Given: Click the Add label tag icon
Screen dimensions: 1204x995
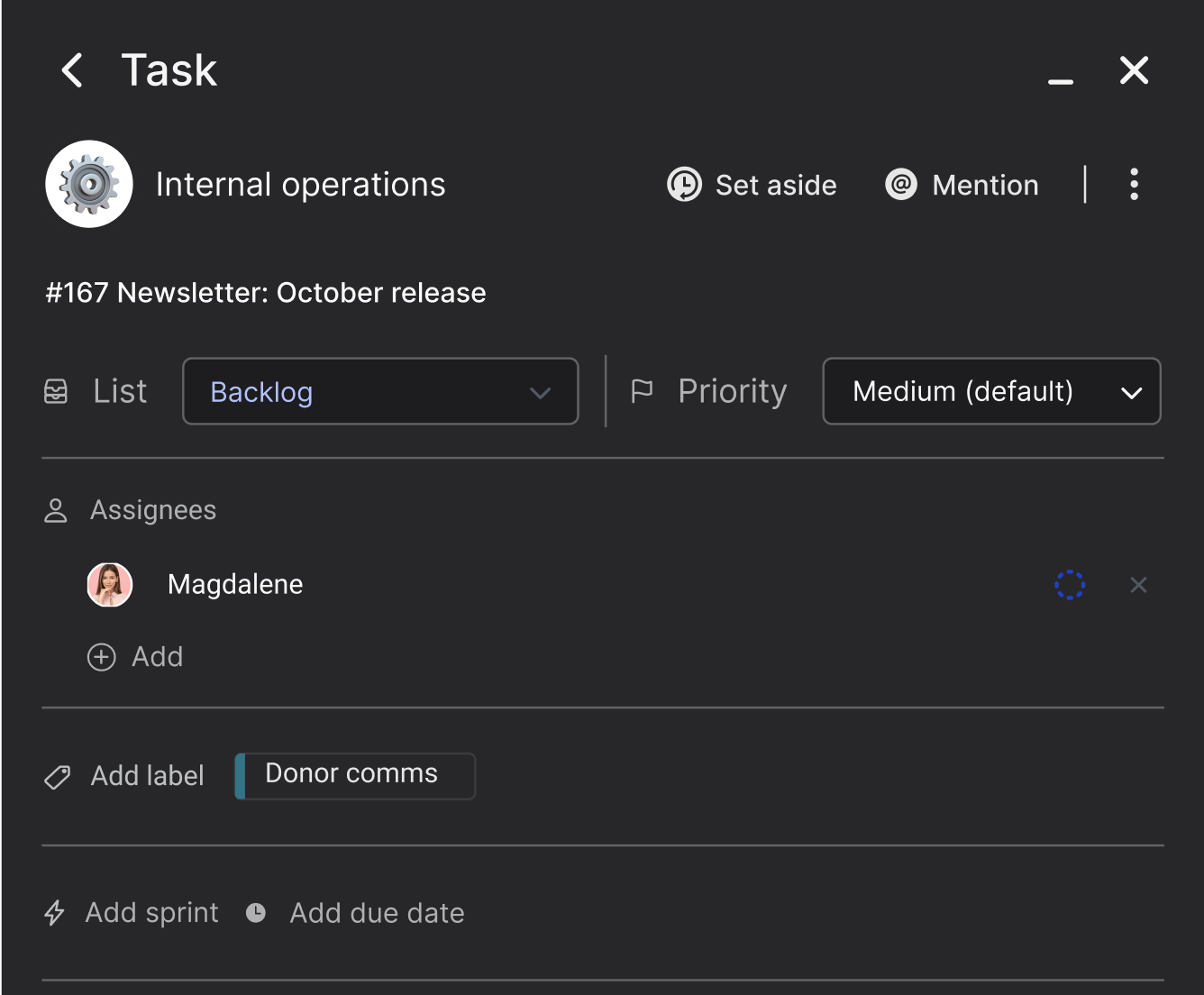Looking at the screenshot, I should coord(58,776).
